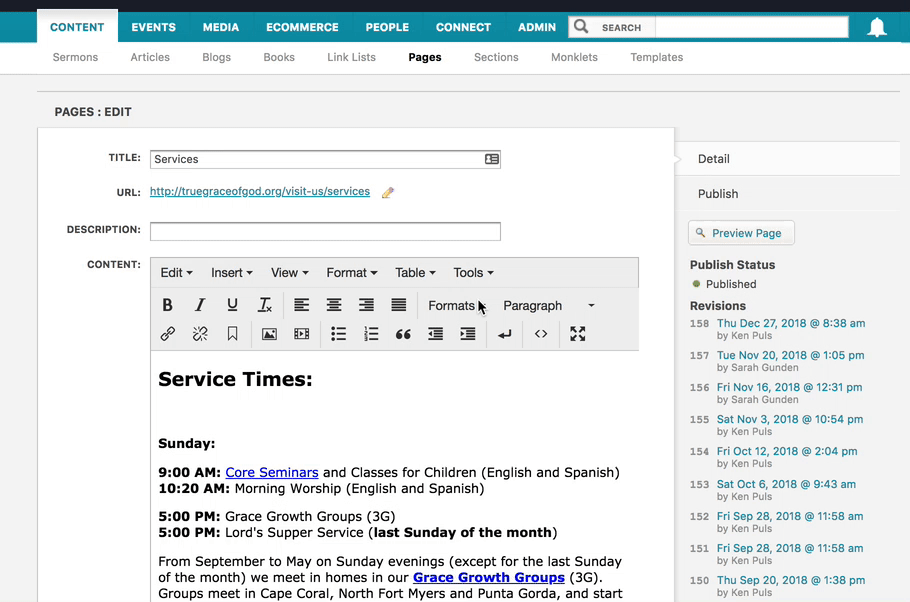Open the editor Edit menu
910x602 pixels.
tap(176, 273)
